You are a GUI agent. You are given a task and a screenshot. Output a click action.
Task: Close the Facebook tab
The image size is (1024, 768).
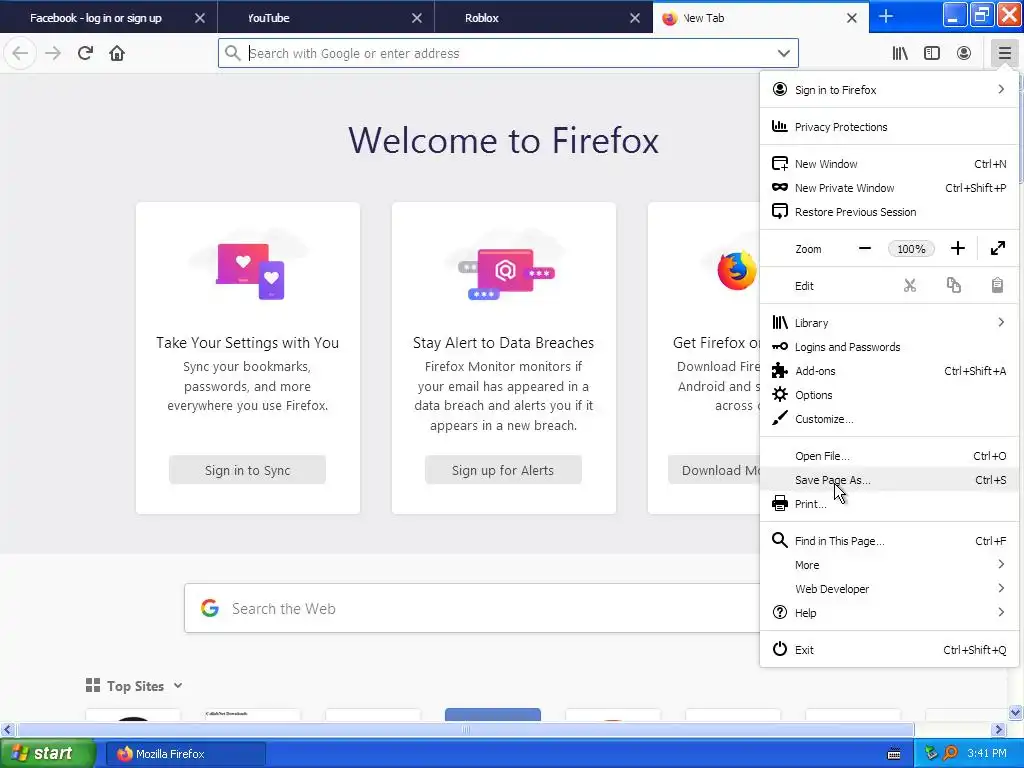pos(200,18)
